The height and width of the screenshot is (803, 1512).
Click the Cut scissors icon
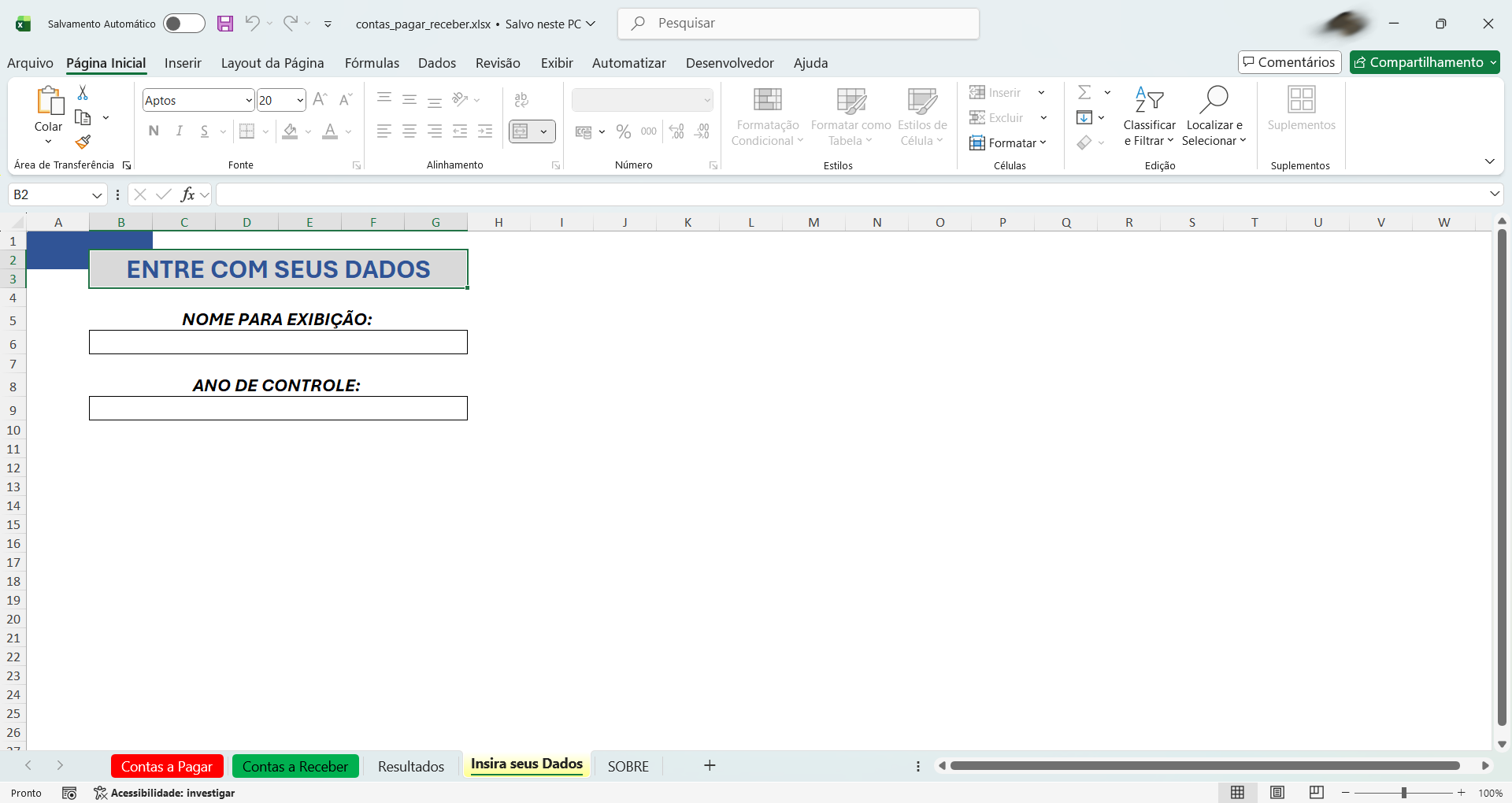83,93
